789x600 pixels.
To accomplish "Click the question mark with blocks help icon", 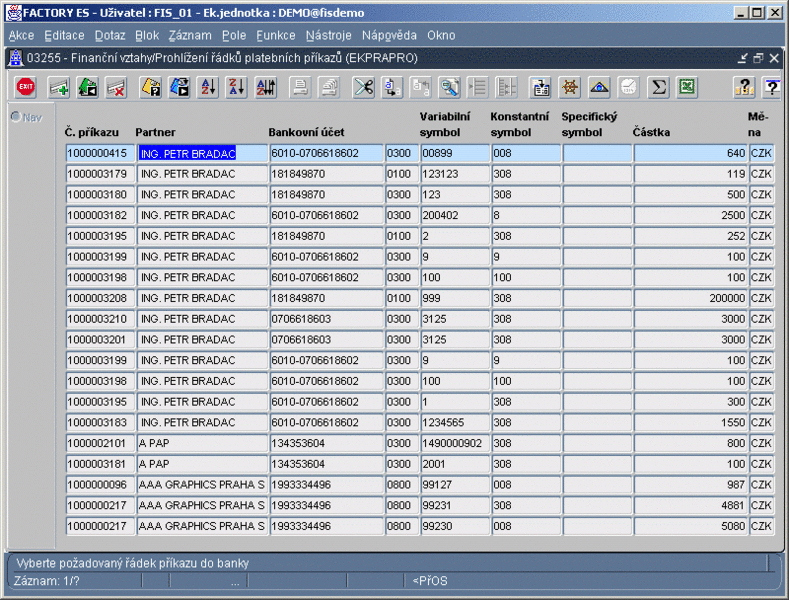I will click(744, 87).
